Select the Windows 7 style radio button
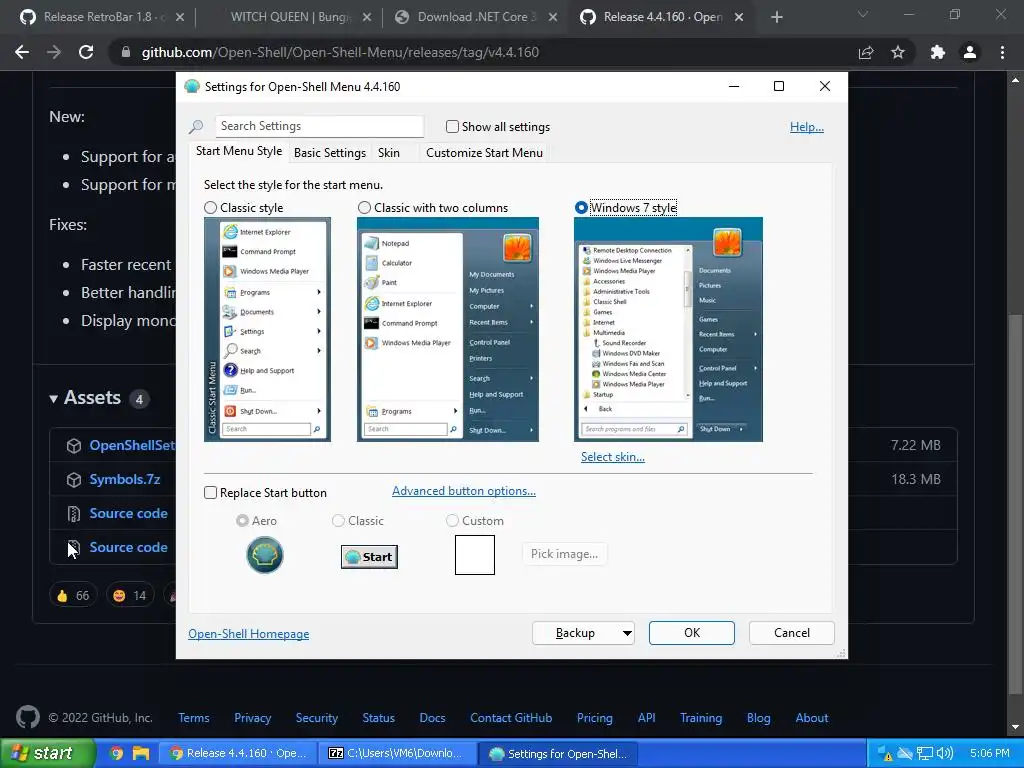 [x=581, y=208]
